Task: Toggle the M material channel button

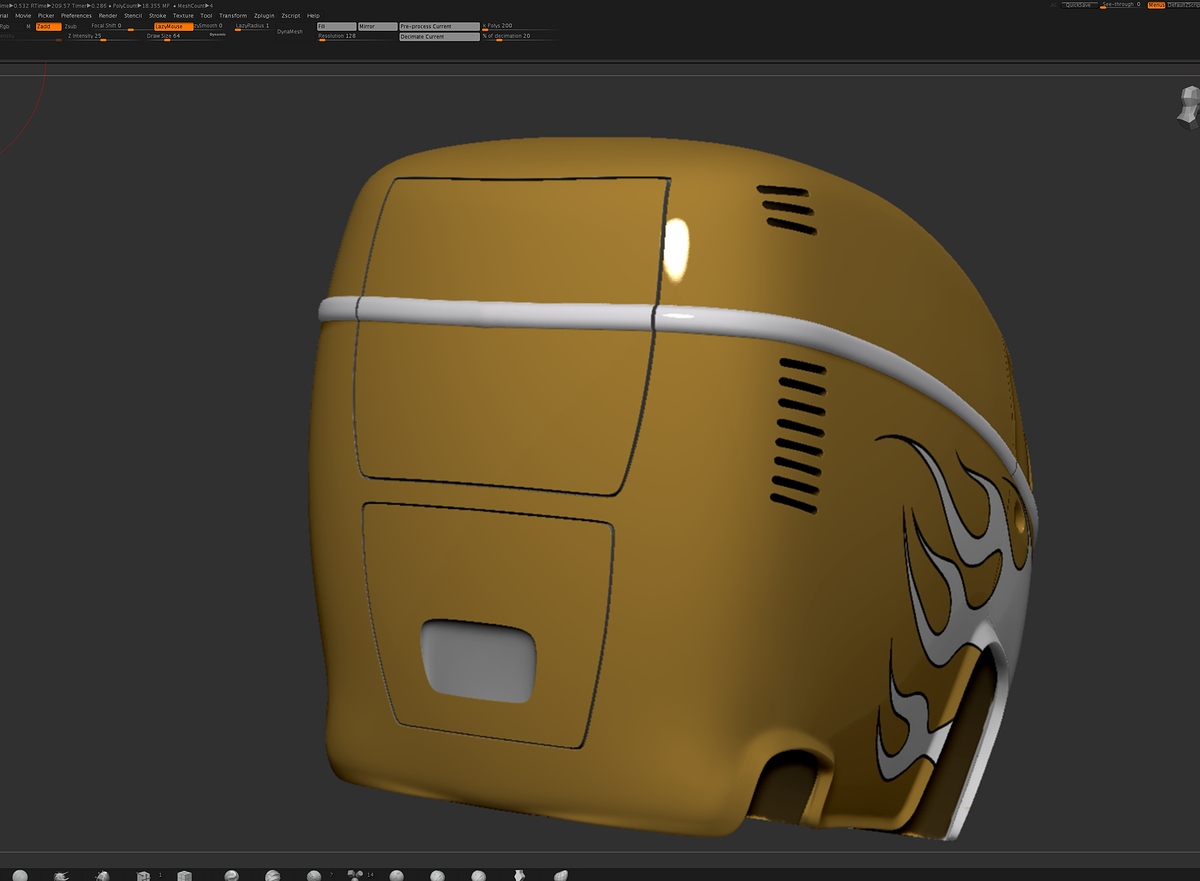Action: pos(28,26)
